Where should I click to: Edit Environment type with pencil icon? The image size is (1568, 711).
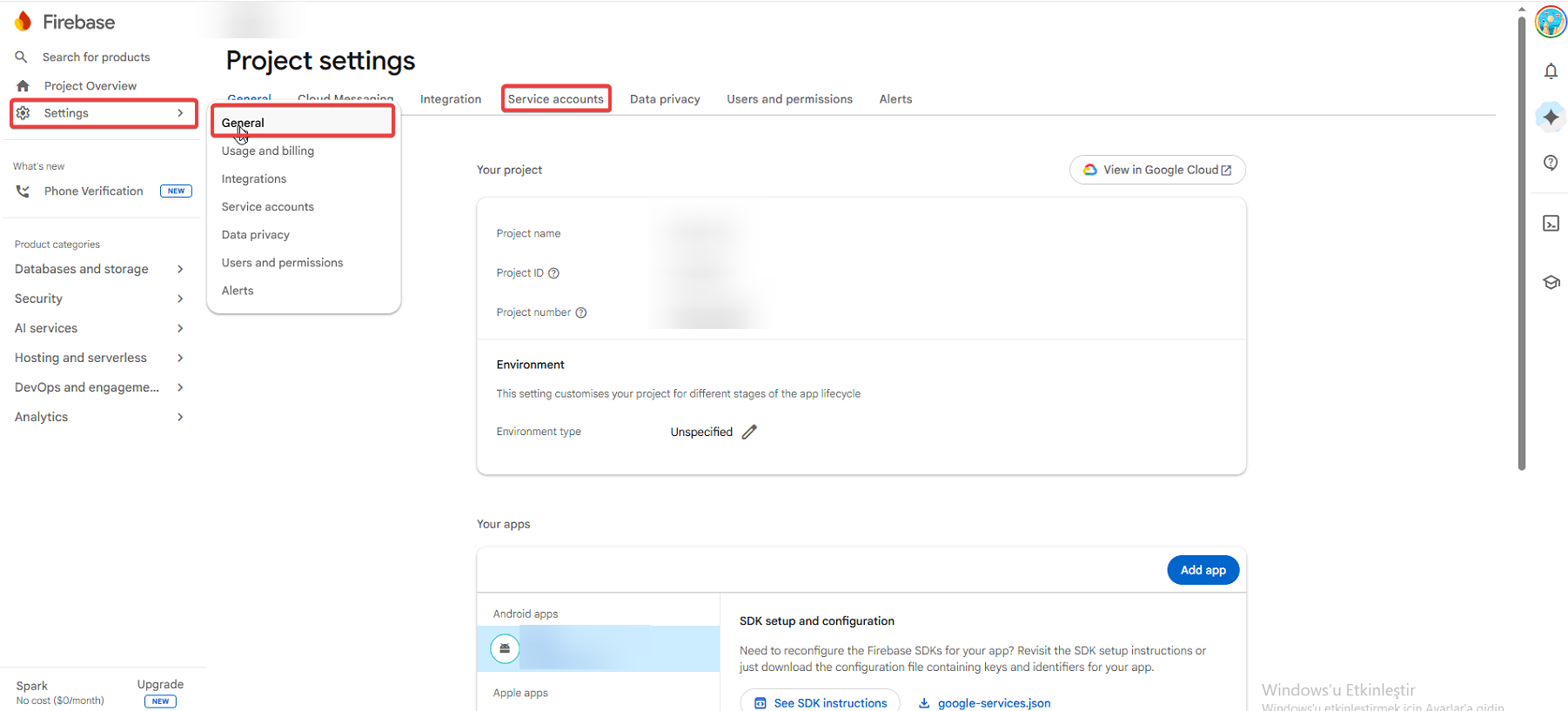coord(749,432)
